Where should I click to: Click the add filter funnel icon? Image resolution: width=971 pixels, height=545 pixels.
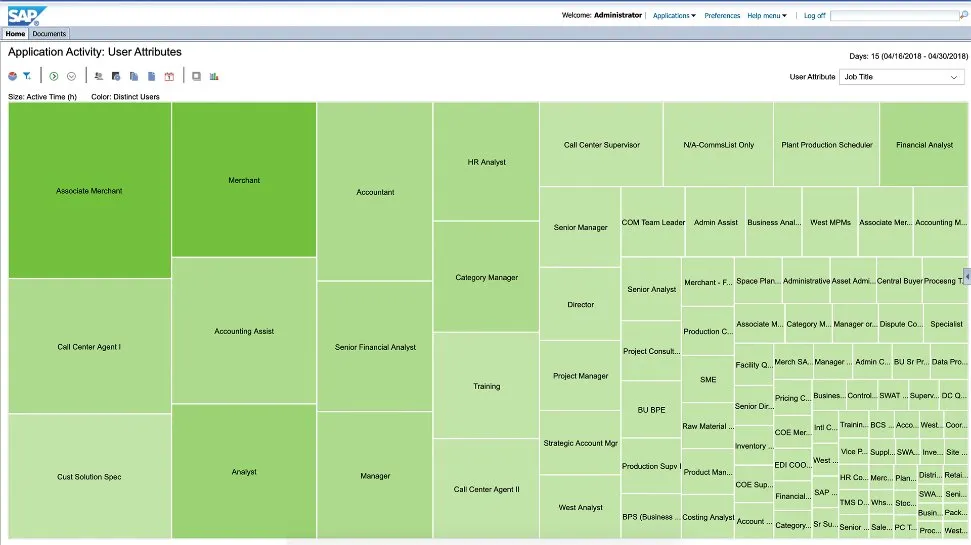pos(27,76)
